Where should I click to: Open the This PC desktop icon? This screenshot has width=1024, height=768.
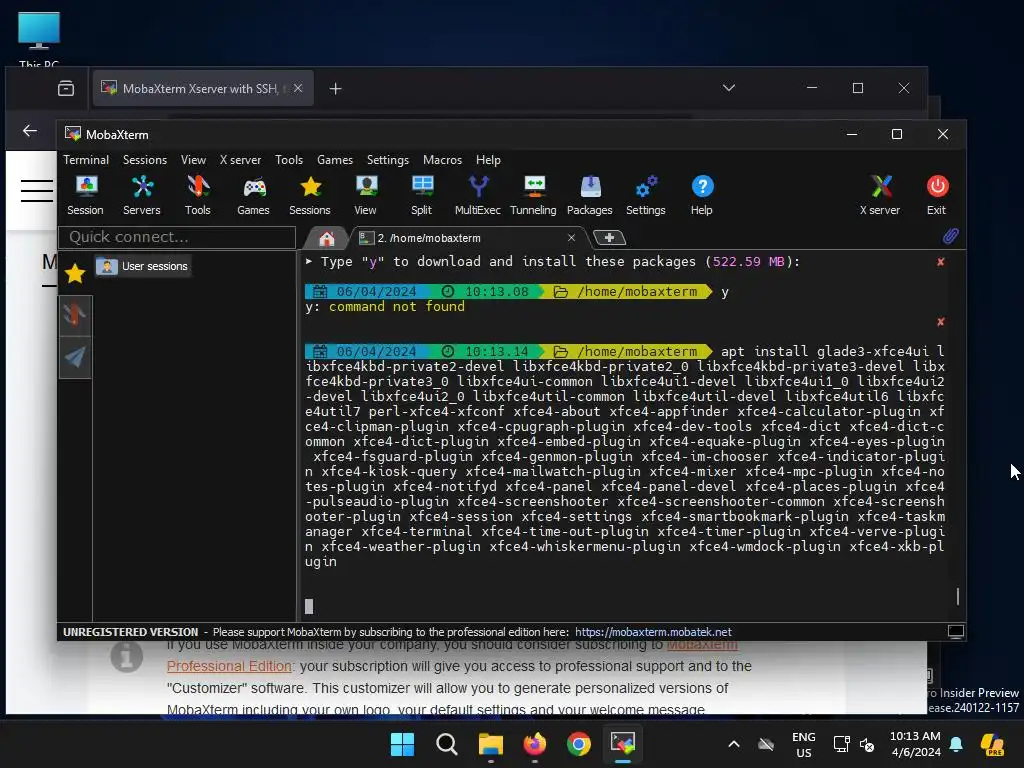tap(39, 38)
